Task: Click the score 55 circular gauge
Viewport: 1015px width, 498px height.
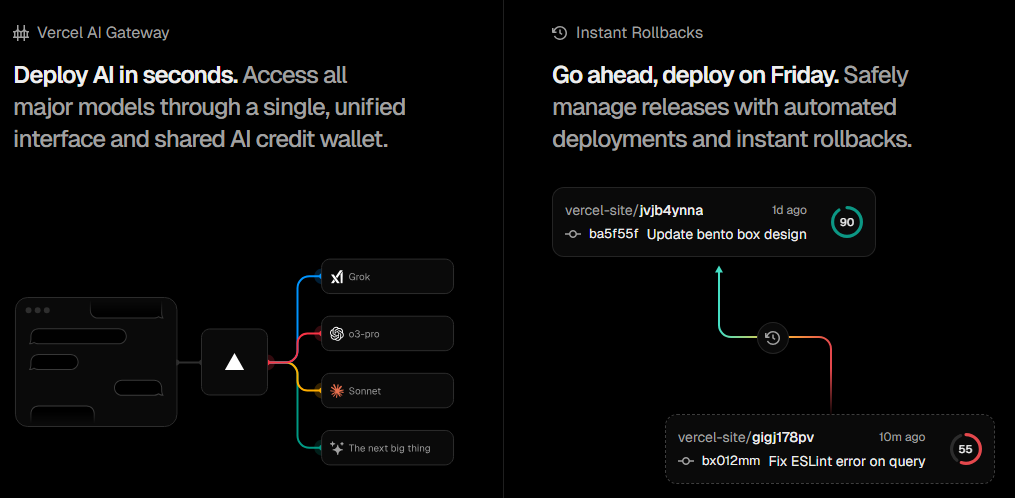Action: [x=965, y=449]
